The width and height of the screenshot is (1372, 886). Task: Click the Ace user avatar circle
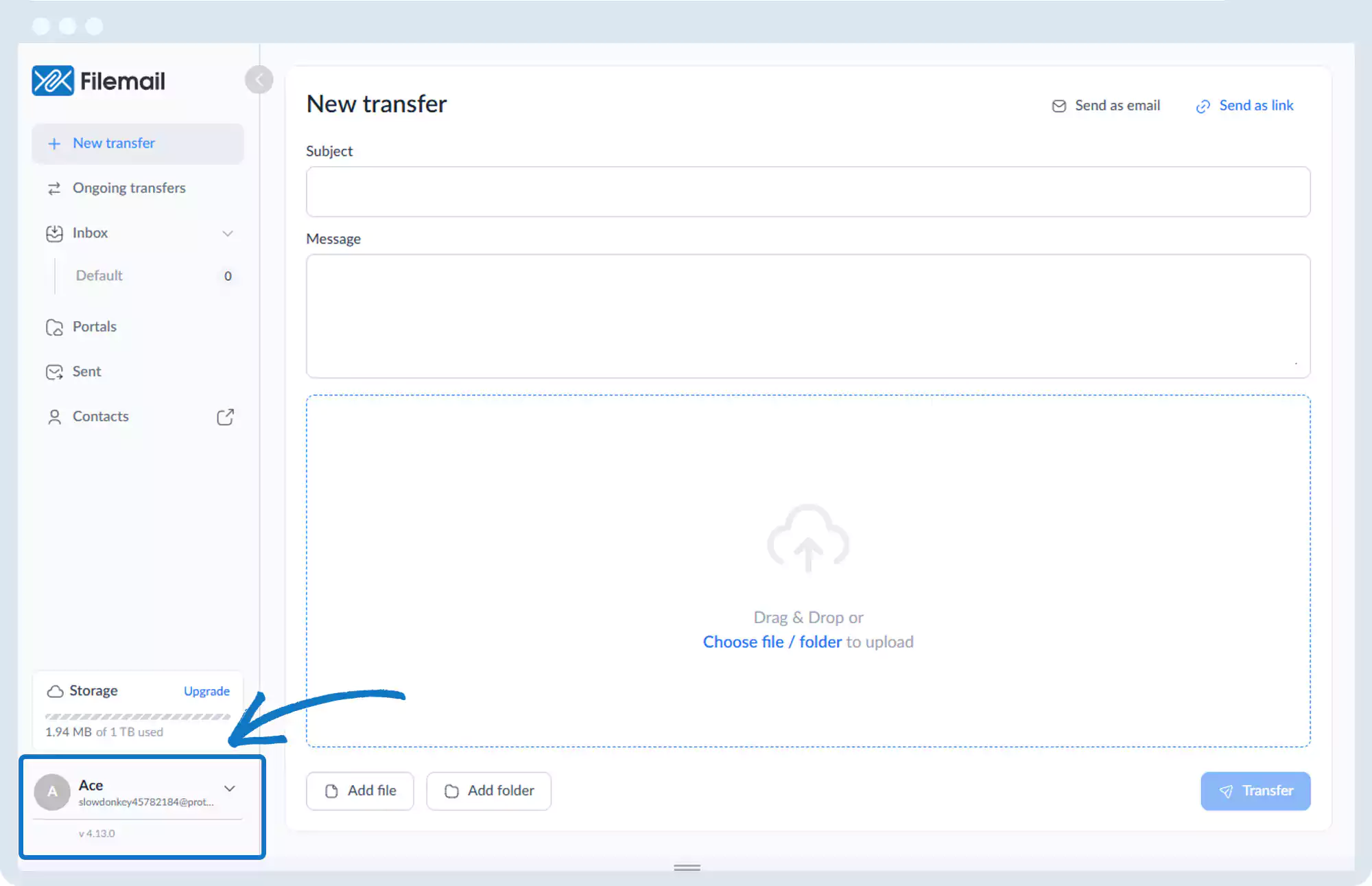52,792
